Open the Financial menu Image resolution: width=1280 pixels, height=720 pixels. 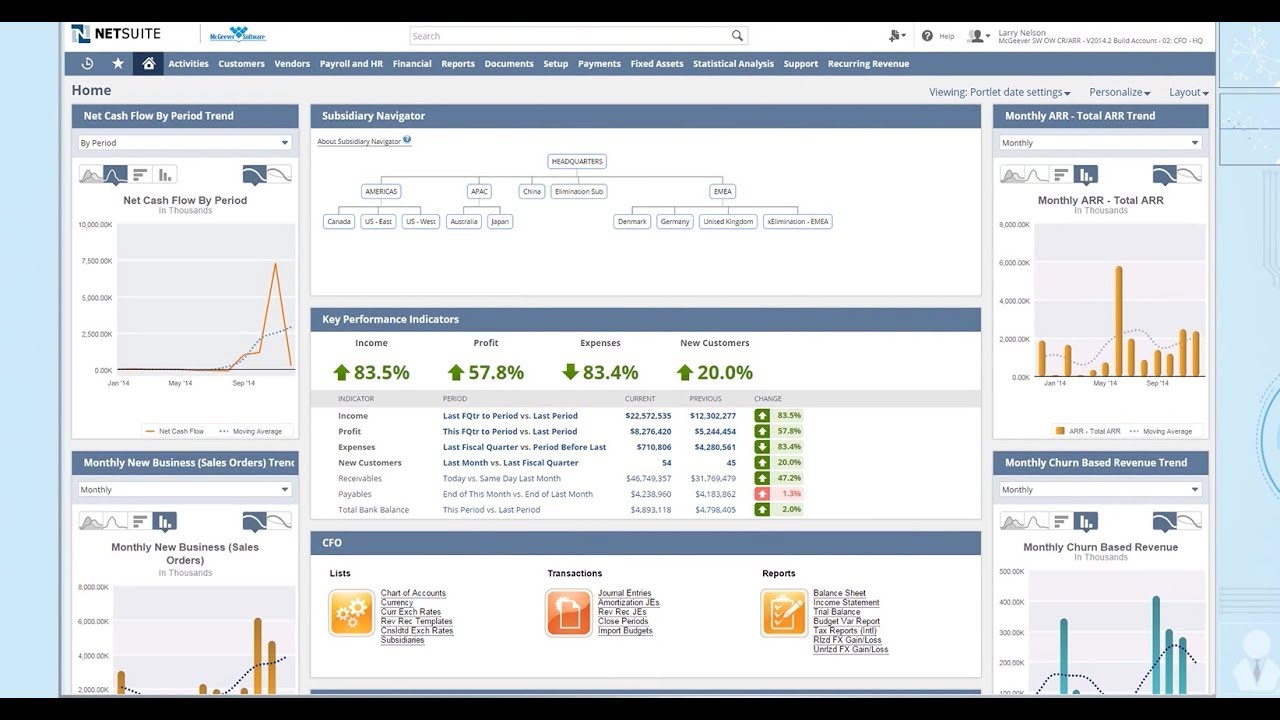[x=412, y=63]
